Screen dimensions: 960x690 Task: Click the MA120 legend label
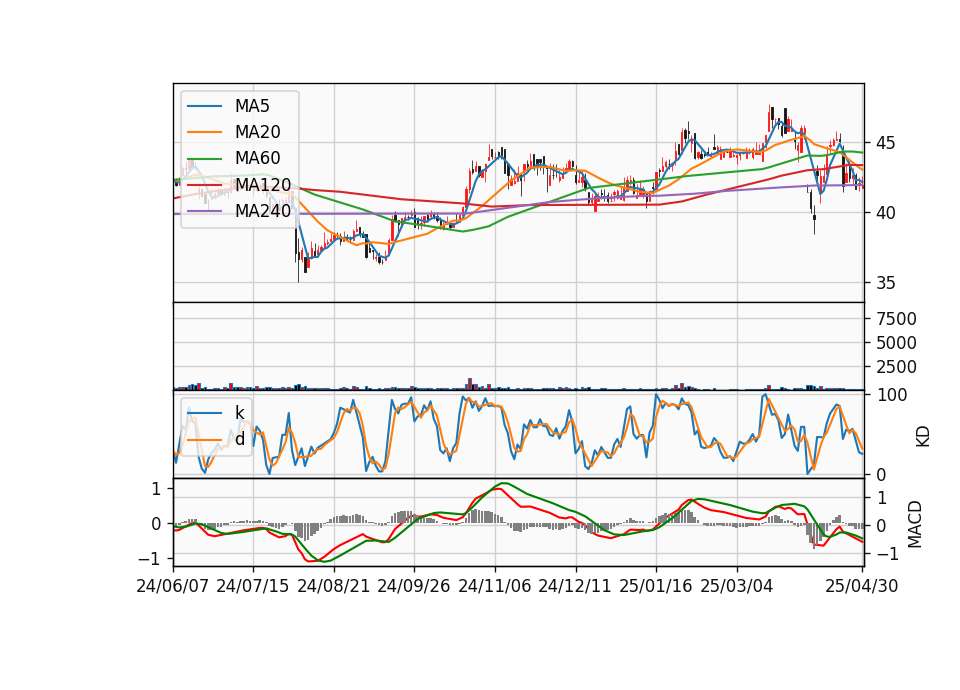(263, 185)
